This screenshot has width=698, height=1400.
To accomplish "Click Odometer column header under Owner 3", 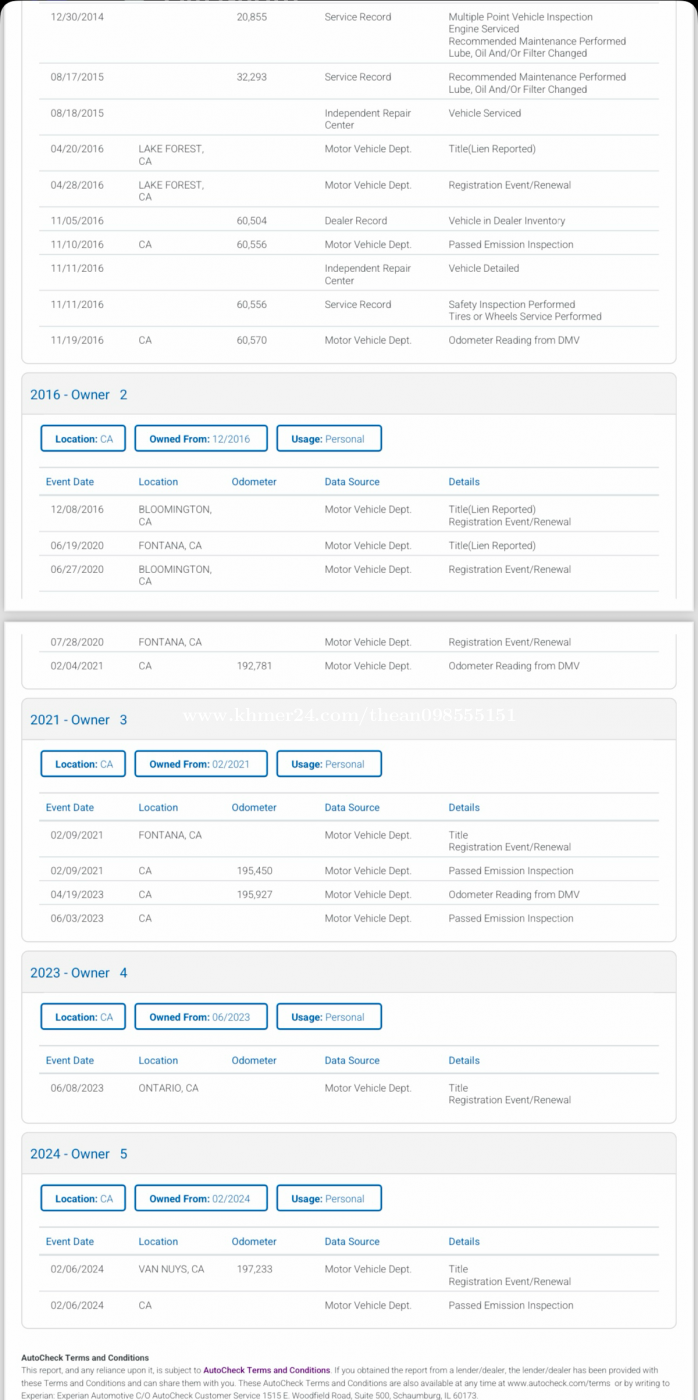I will pyautogui.click(x=254, y=807).
